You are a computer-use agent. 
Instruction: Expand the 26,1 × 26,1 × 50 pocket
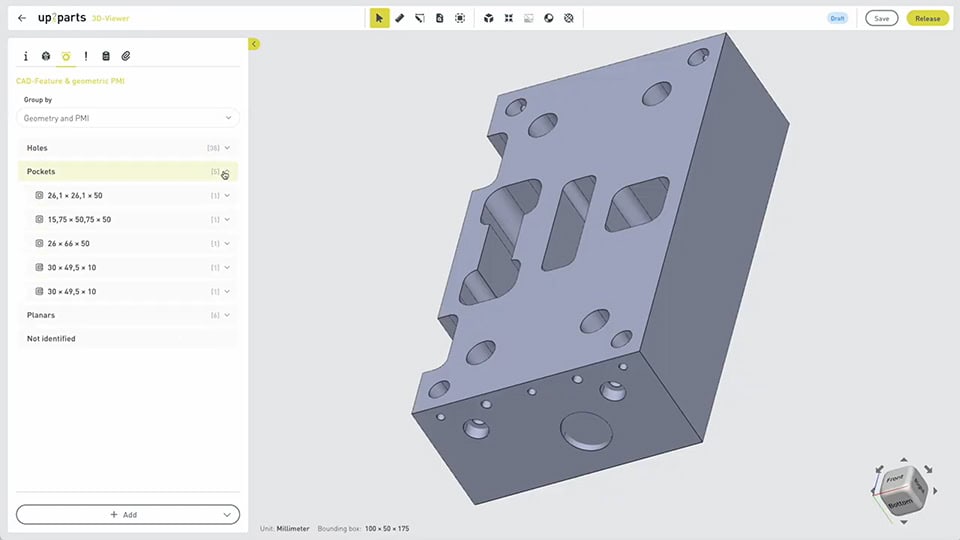(x=227, y=195)
